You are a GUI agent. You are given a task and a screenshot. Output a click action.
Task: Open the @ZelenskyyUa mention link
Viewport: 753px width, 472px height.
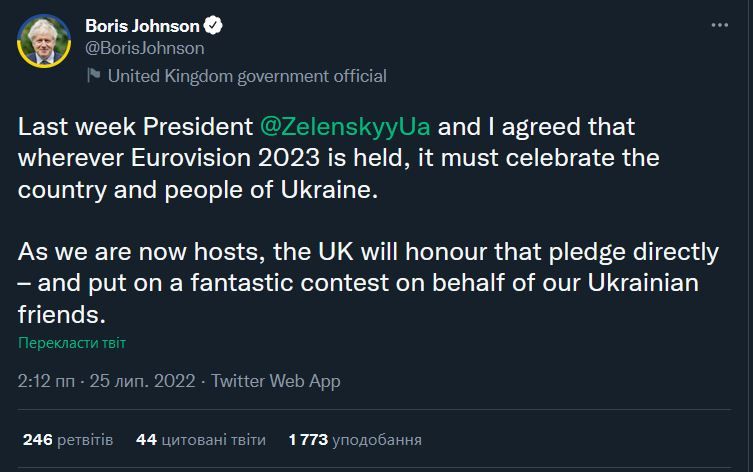(346, 127)
